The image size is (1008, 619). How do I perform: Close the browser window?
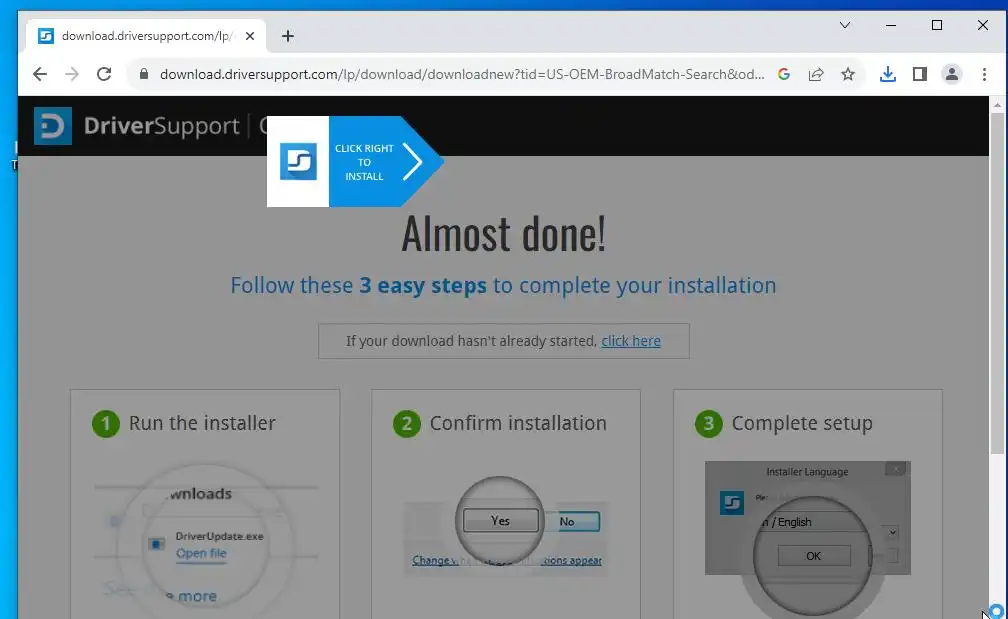pyautogui.click(x=983, y=25)
